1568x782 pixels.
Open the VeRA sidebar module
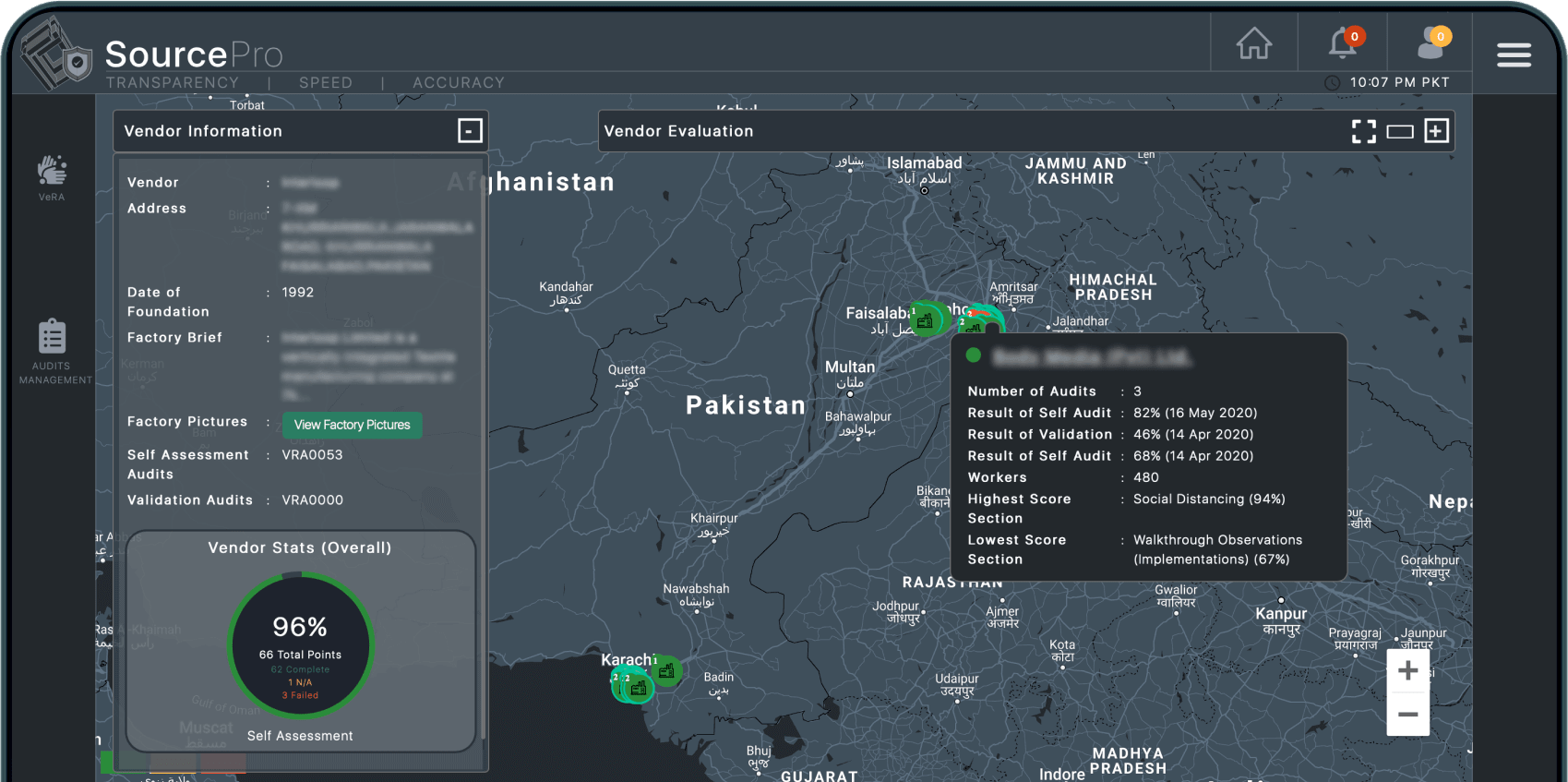click(x=52, y=177)
